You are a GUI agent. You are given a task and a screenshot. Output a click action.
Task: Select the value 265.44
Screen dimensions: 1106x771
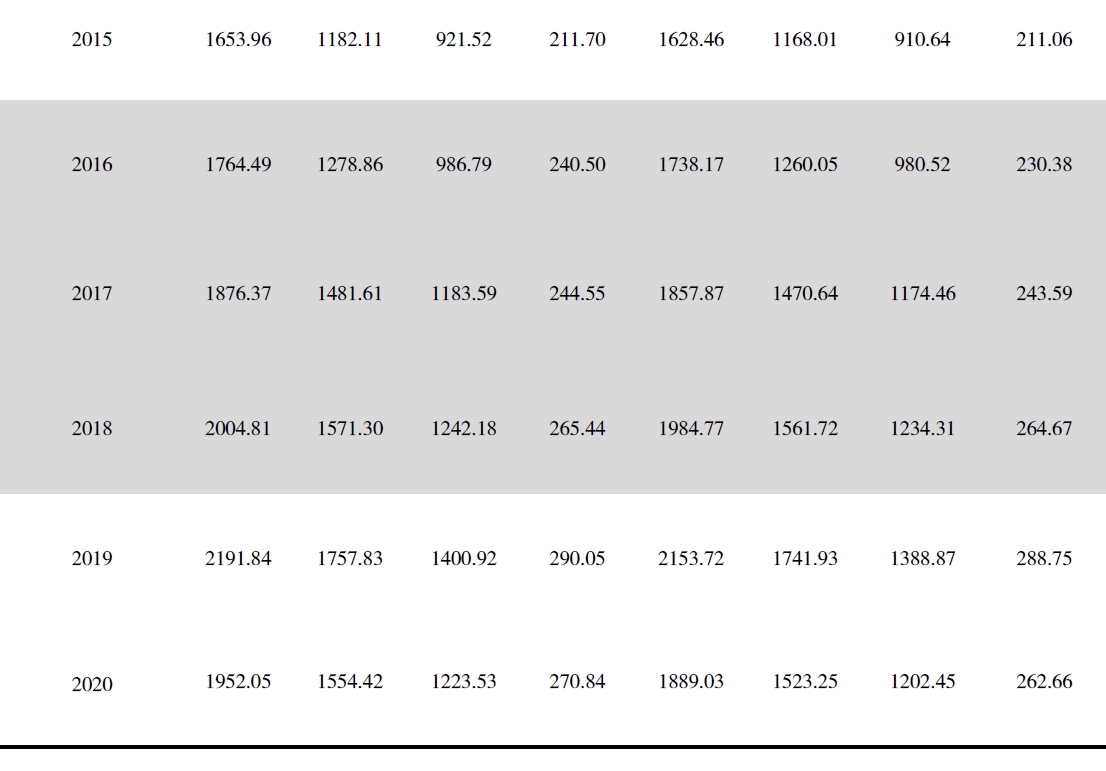coord(577,428)
